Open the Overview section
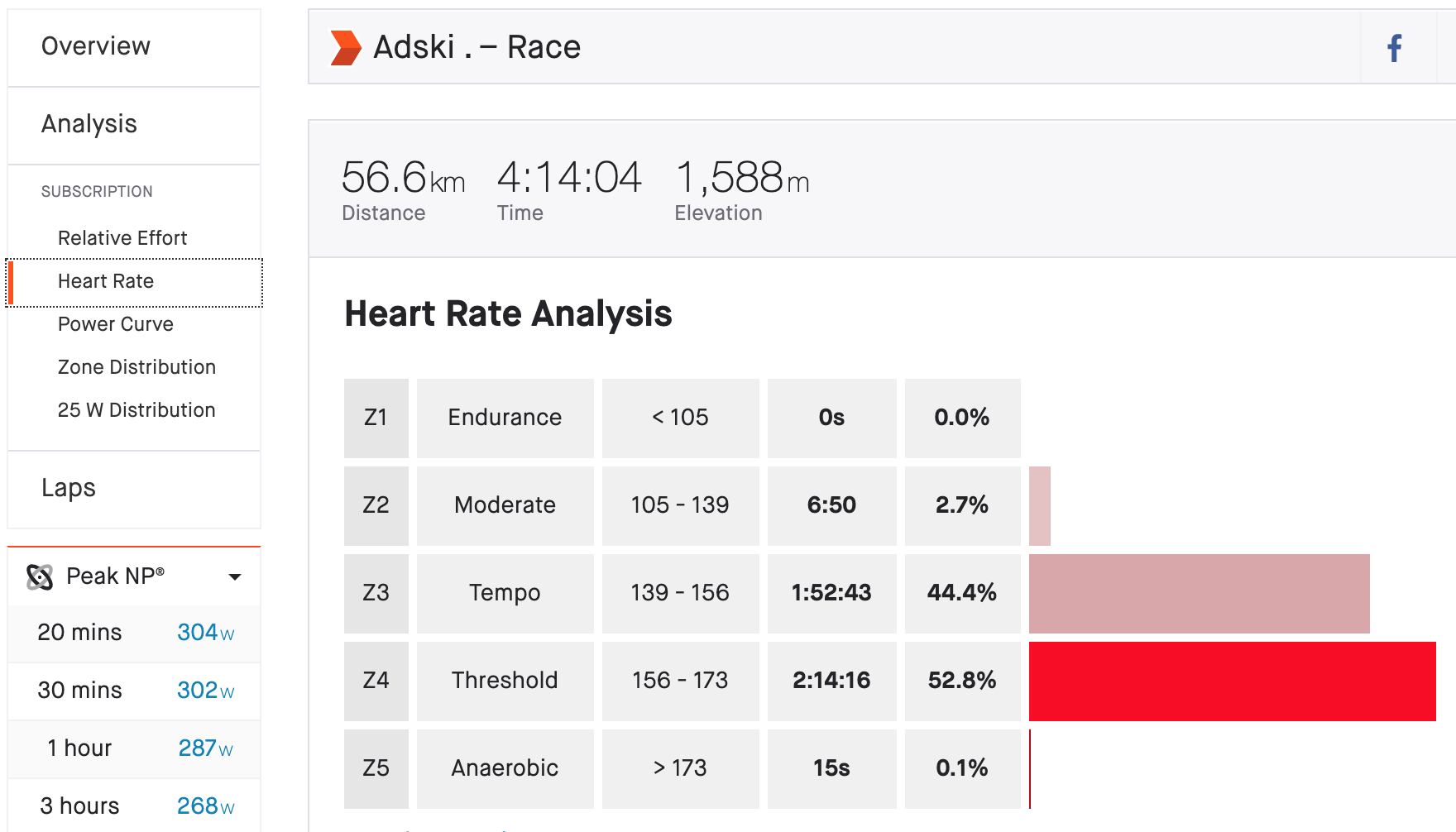1456x832 pixels. tap(96, 46)
